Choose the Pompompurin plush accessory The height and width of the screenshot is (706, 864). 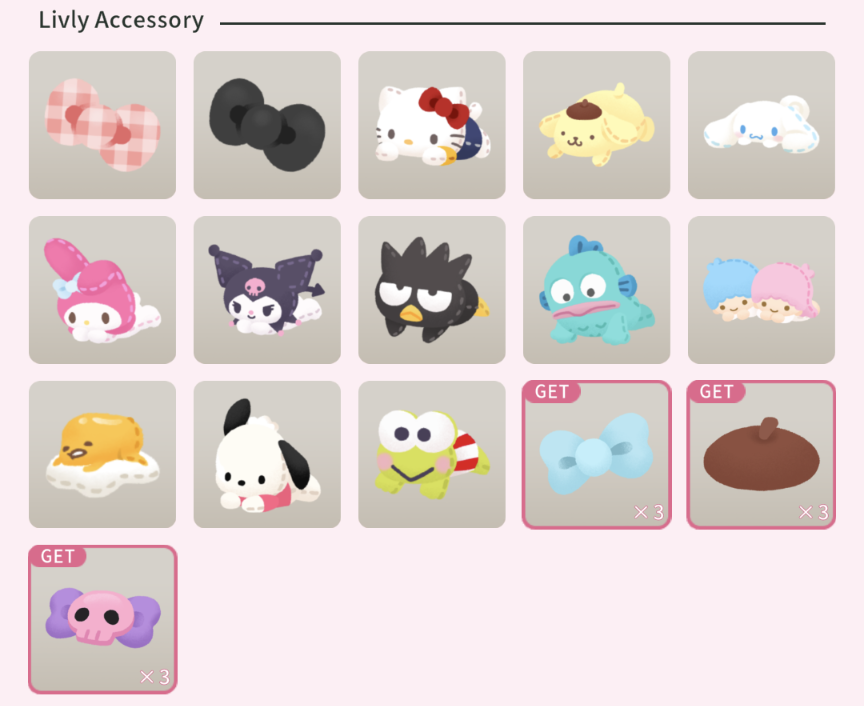point(597,125)
